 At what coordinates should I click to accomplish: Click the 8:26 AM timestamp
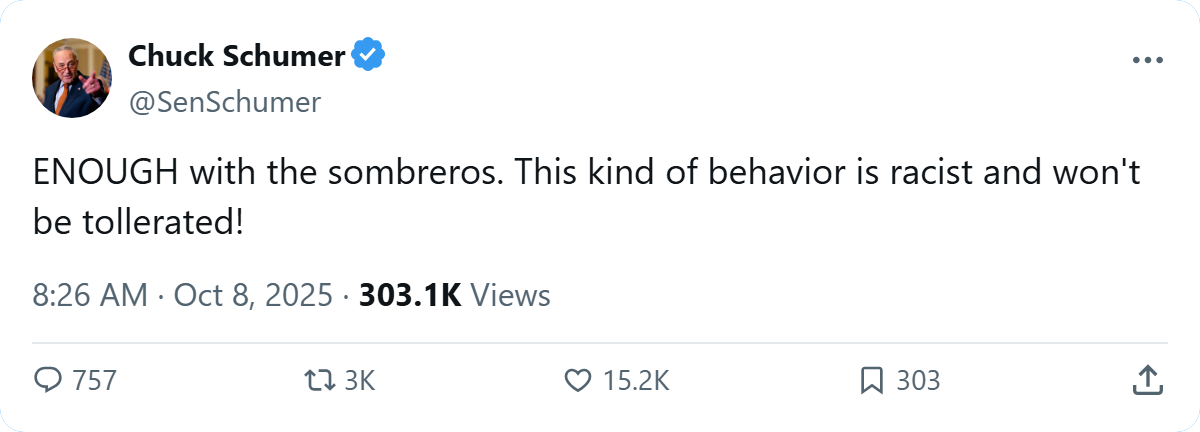point(90,296)
